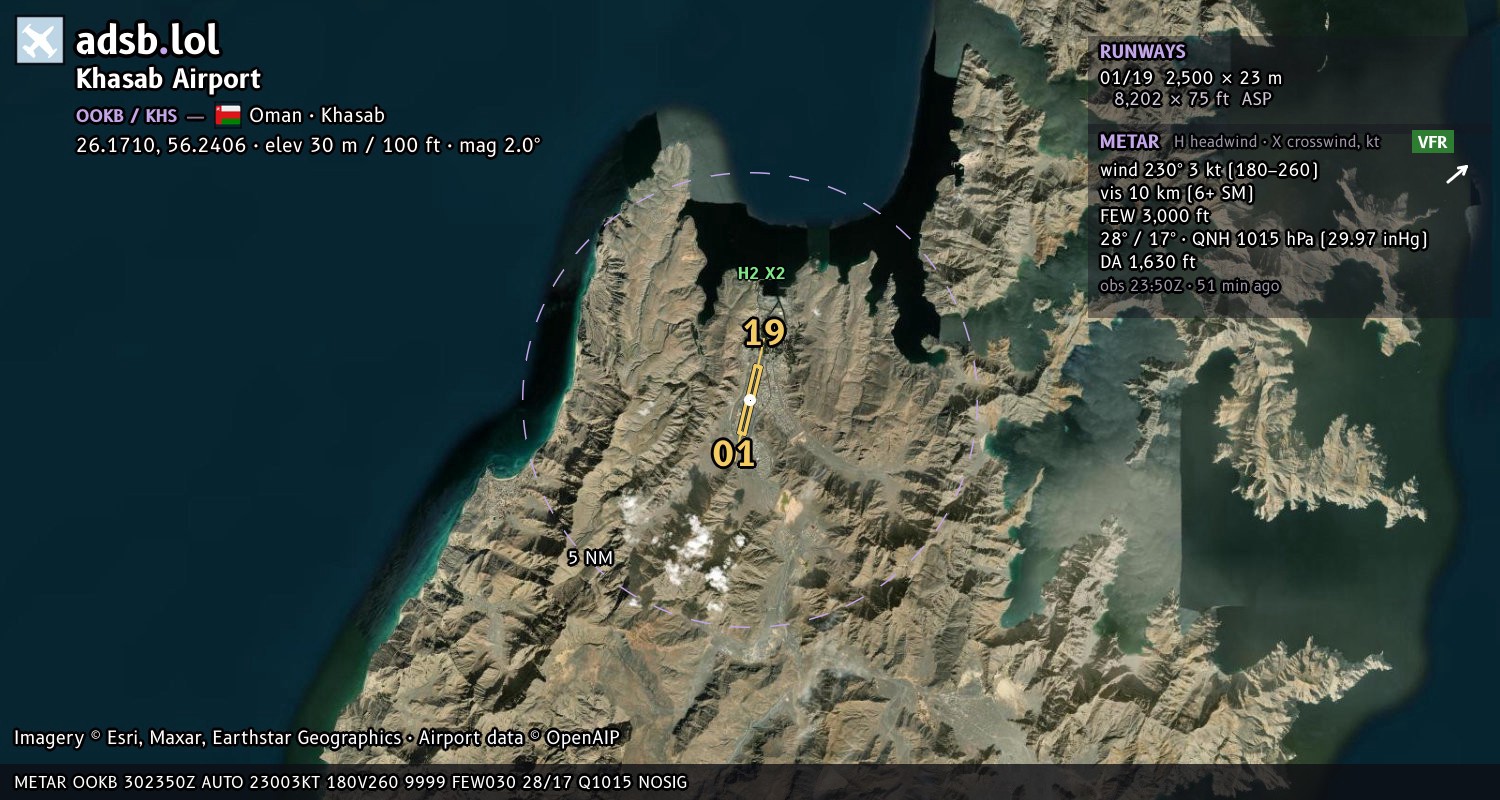1500x800 pixels.
Task: Select the runway 01 end marker
Action: (x=733, y=454)
